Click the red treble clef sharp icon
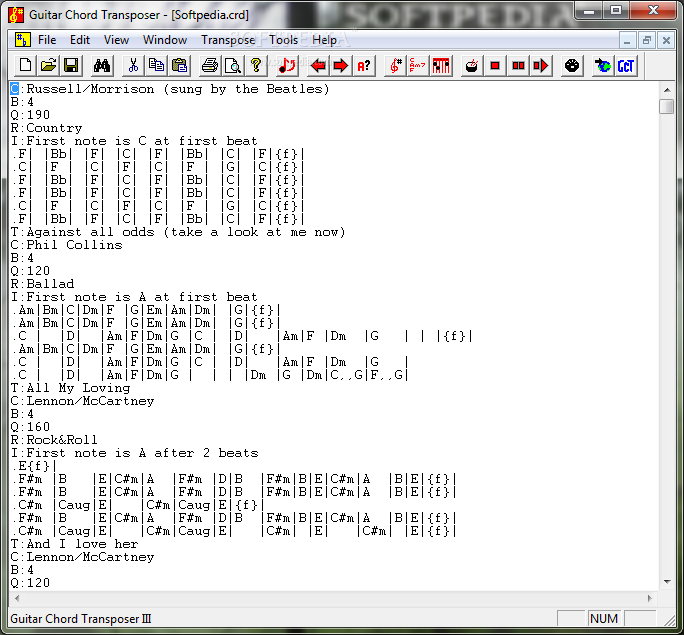Screen dimensions: 684x635 click(x=395, y=66)
